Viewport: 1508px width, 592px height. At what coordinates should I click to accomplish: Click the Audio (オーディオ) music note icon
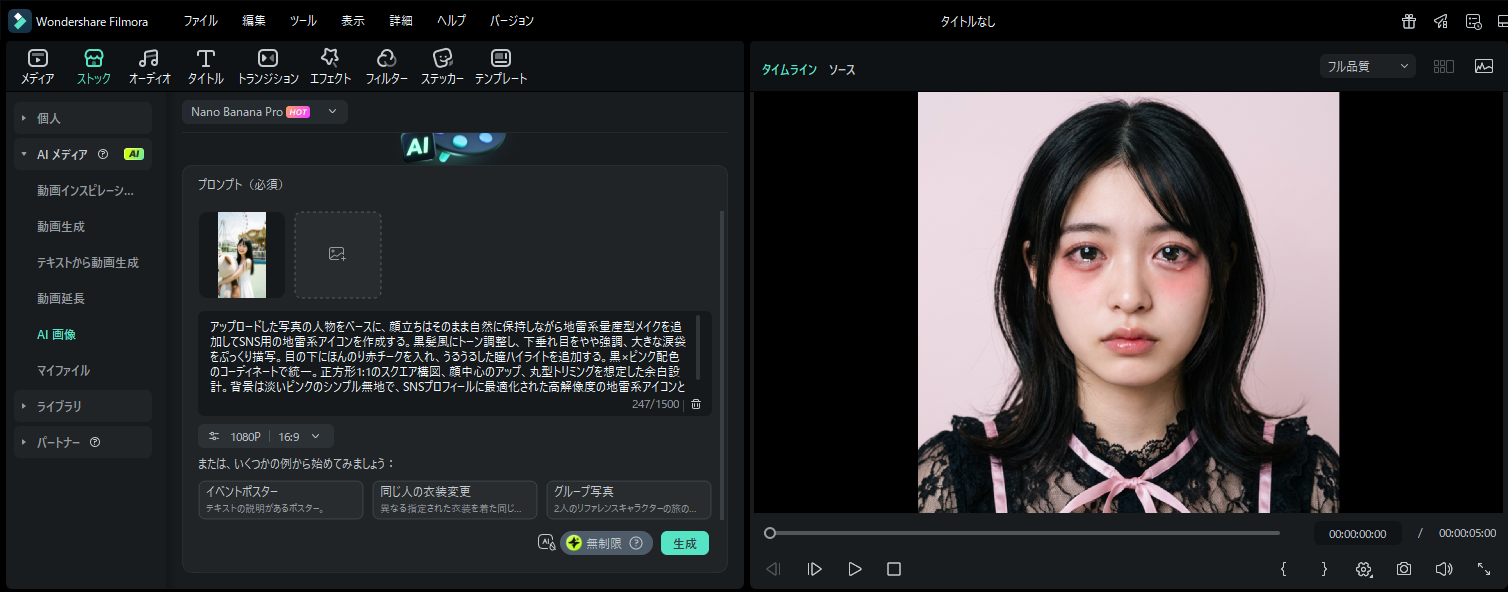(x=149, y=66)
